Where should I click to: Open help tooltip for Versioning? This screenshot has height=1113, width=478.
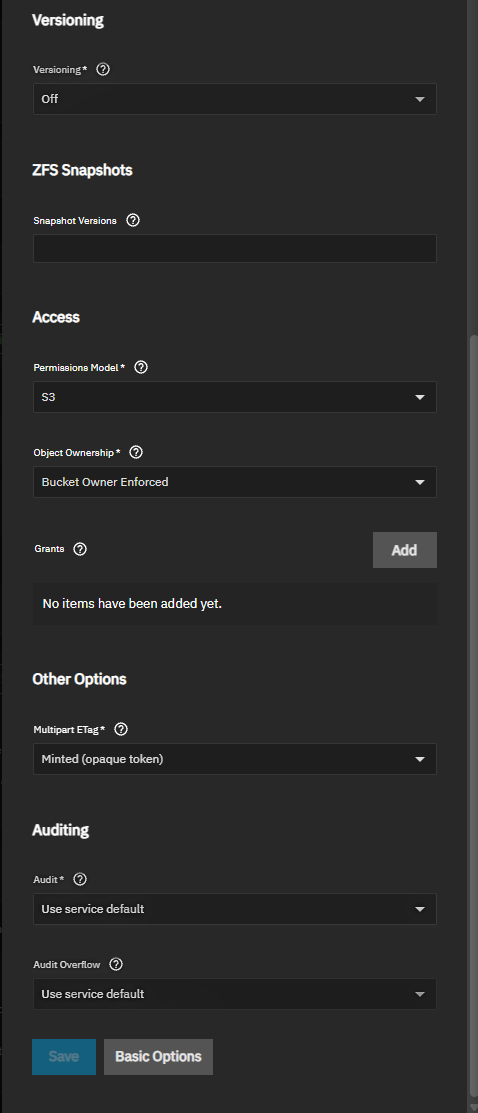click(103, 70)
